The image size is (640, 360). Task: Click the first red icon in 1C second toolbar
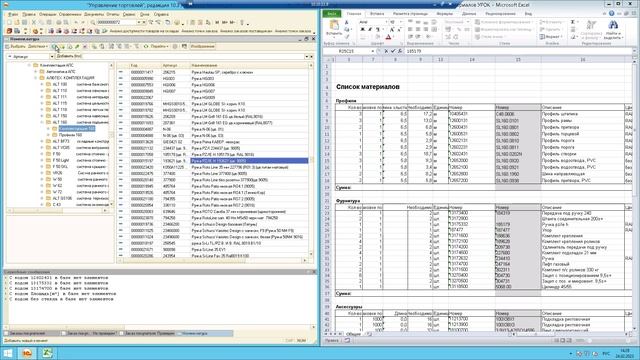click(9, 31)
